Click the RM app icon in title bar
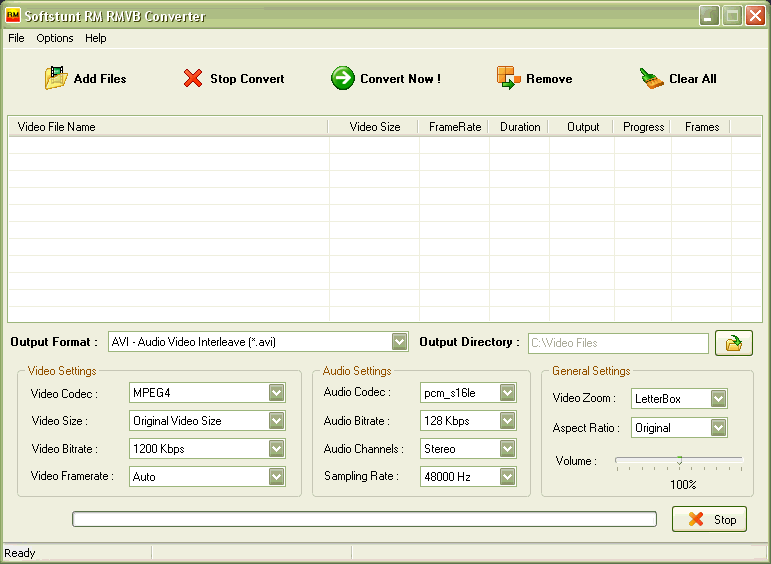The image size is (771, 564). pos(12,16)
